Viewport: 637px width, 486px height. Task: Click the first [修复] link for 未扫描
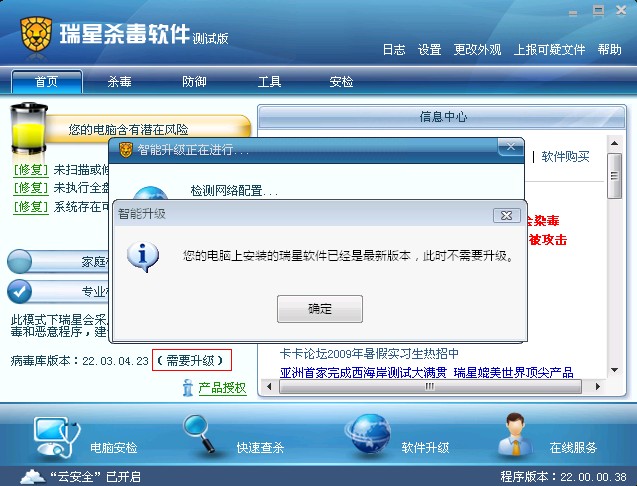click(31, 169)
